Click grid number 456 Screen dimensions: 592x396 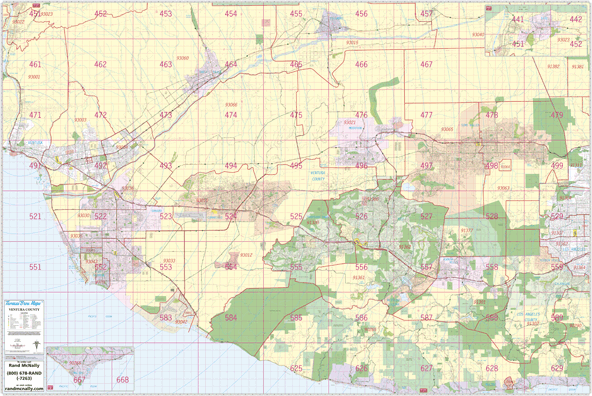(x=361, y=14)
